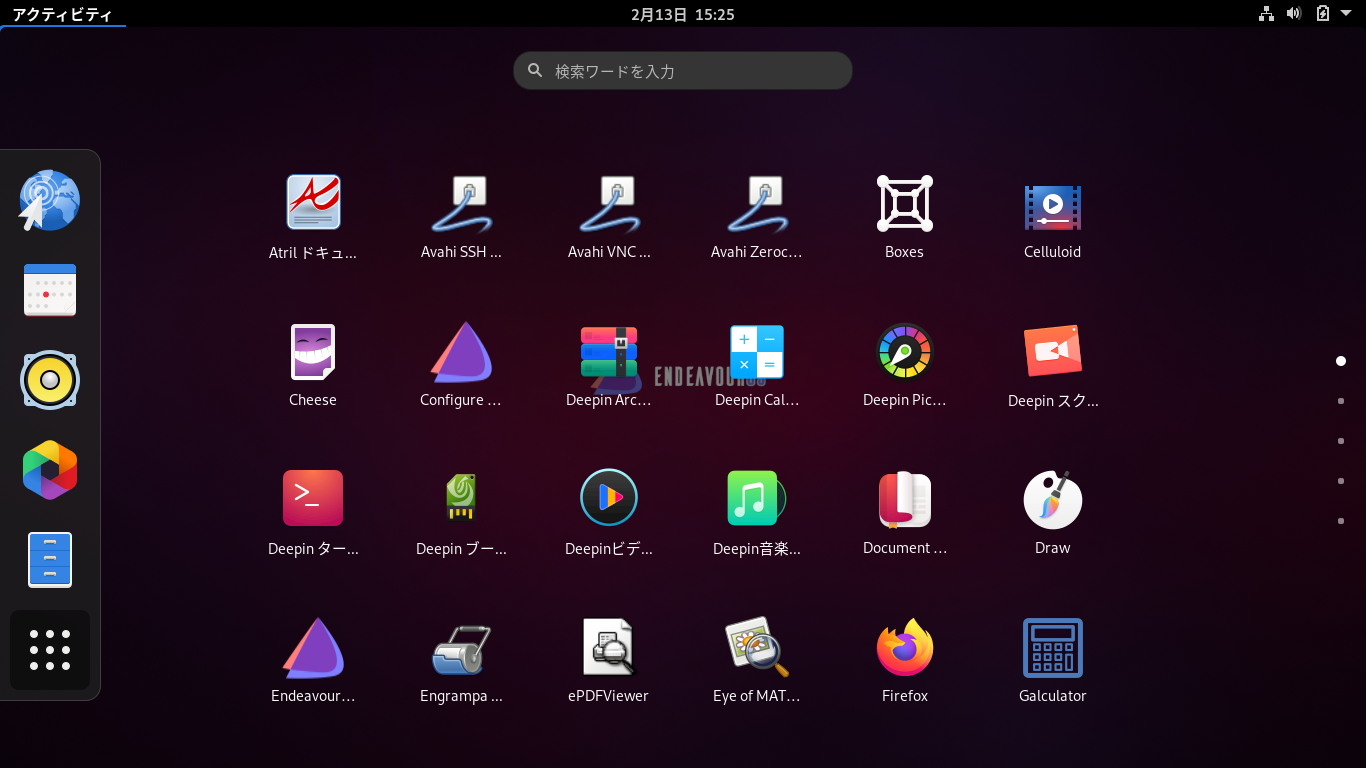
Task: Jump to the fourth app page dot
Action: tap(1341, 481)
